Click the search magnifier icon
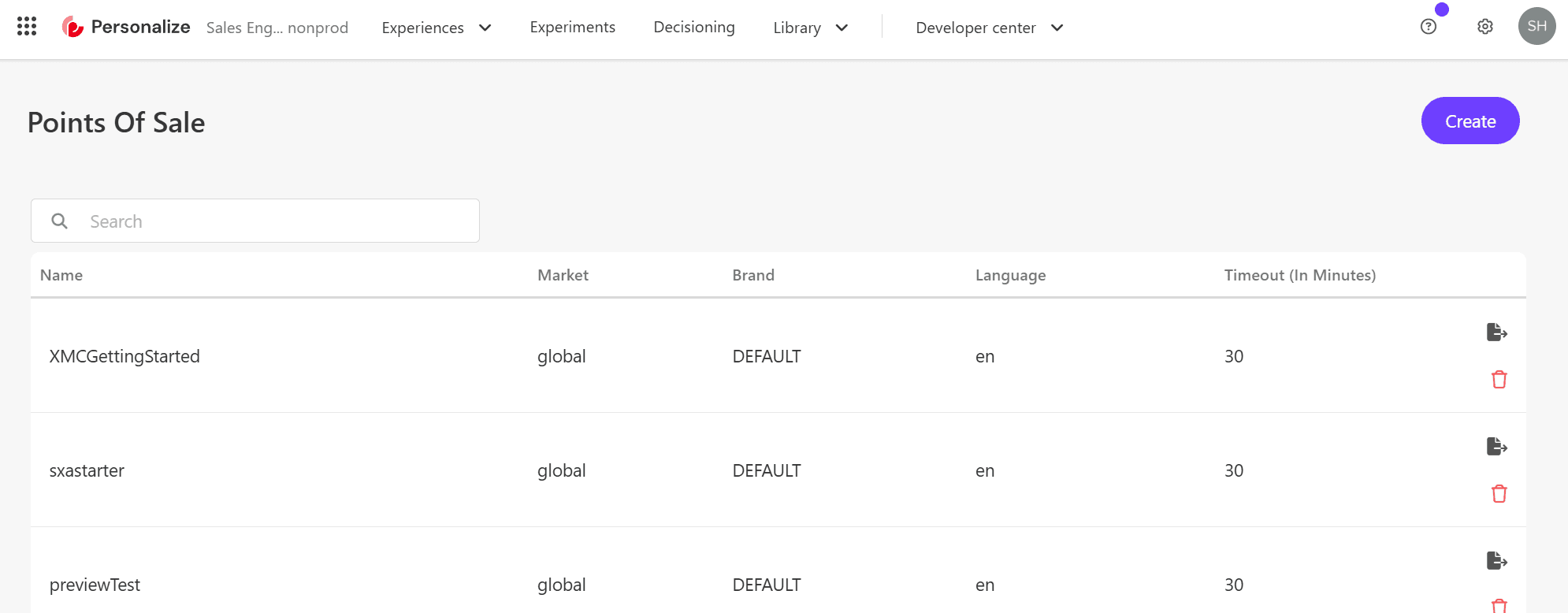The height and width of the screenshot is (613, 1568). coord(59,221)
